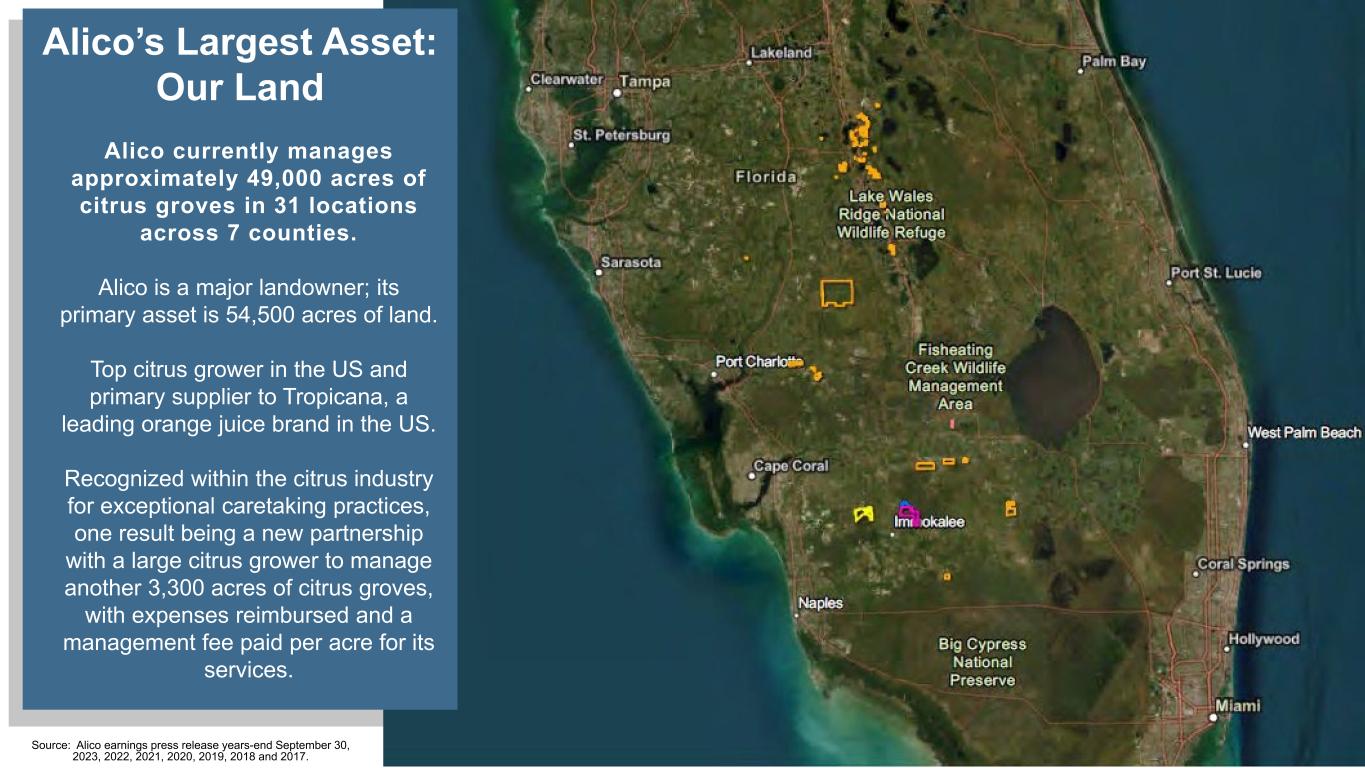
Task: Select the Sarasota location marker
Action: click(x=599, y=271)
